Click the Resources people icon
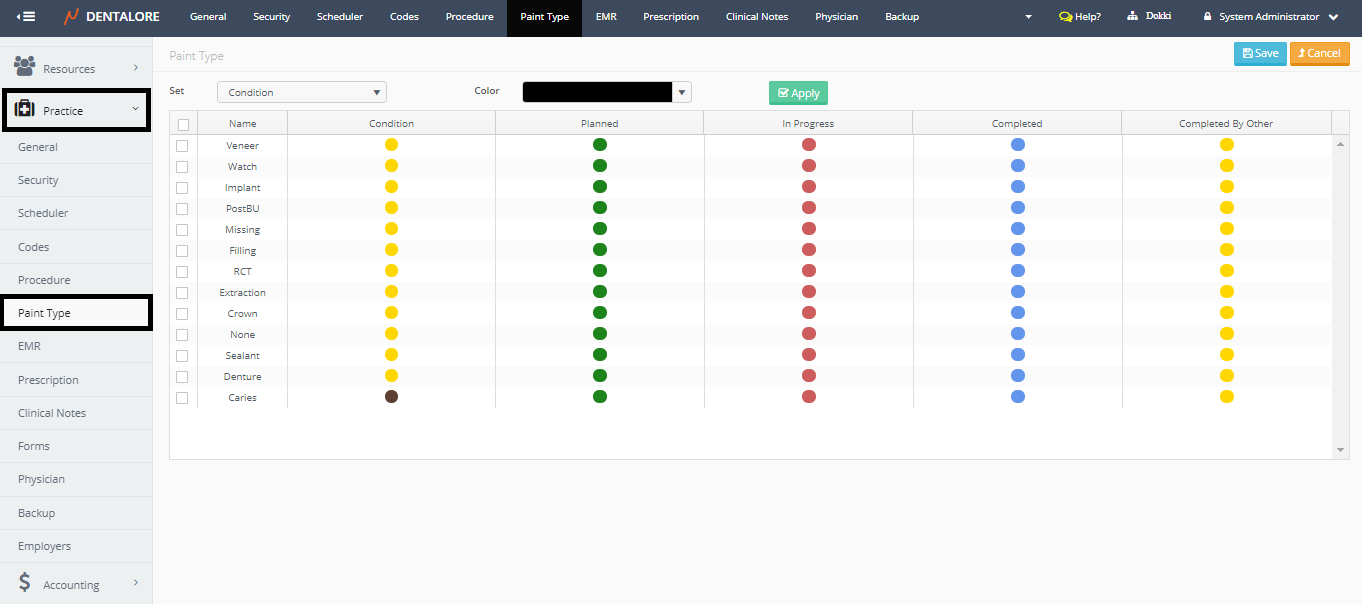1362x604 pixels. click(25, 67)
